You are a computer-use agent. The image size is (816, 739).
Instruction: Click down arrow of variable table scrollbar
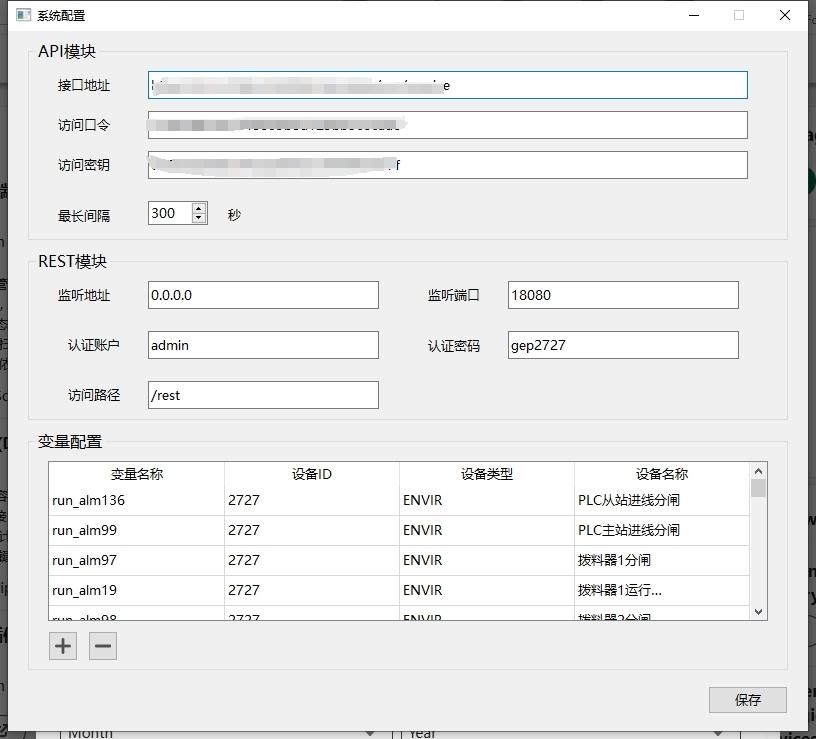(x=758, y=611)
